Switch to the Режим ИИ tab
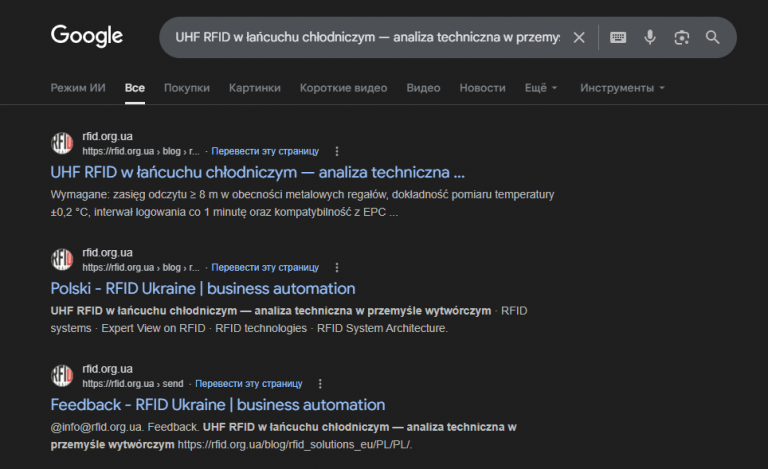This screenshot has width=768, height=469. (78, 88)
